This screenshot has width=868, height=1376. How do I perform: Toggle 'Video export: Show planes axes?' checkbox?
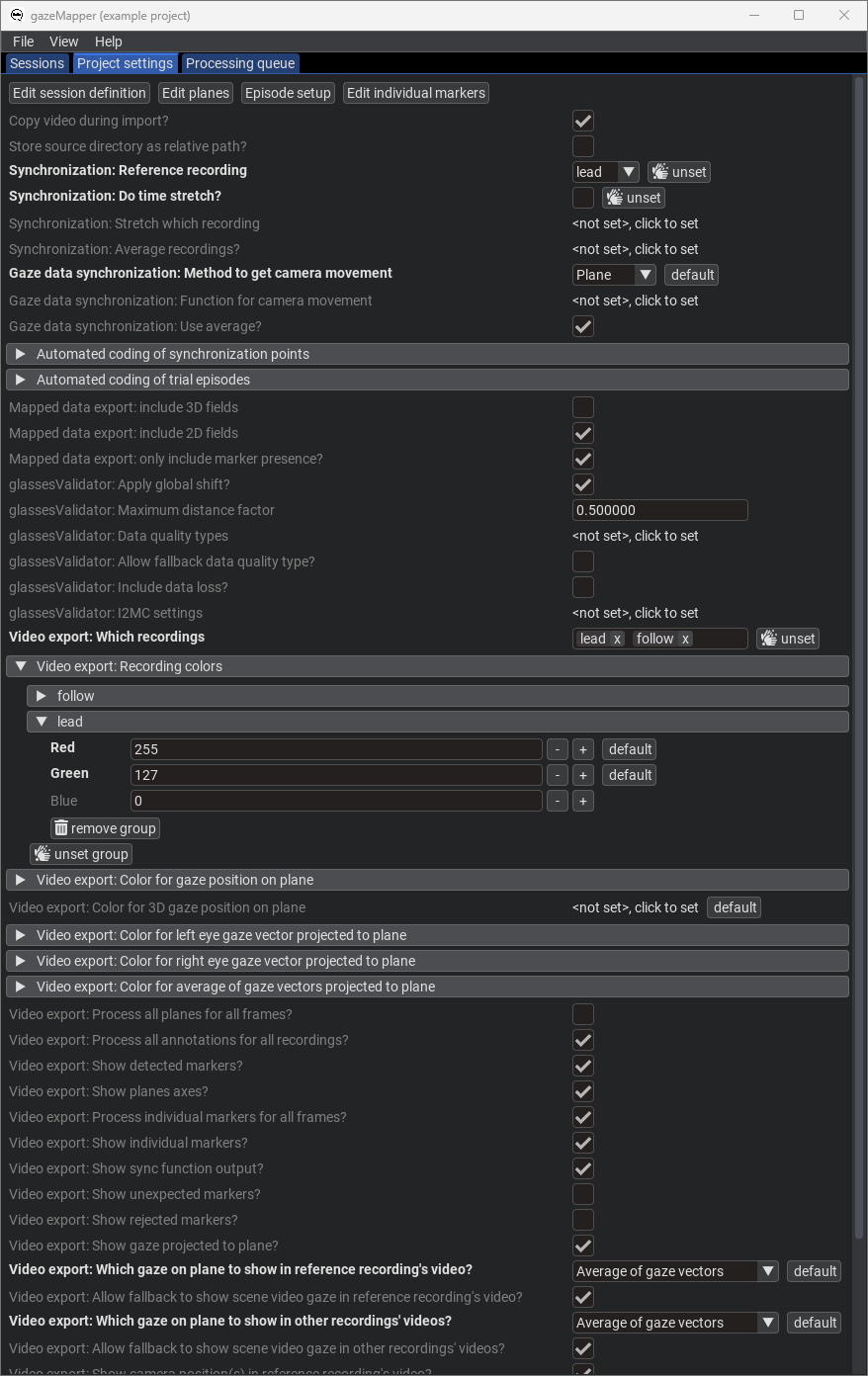583,1091
